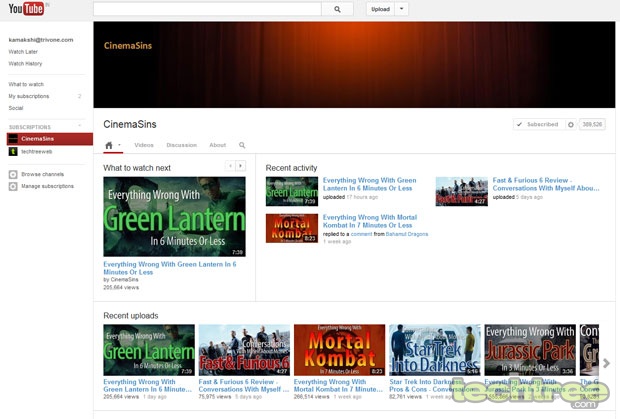Open Fast & Furious 6 thumbnail in Recent activity
Viewport: 620px width, 419px height.
point(461,191)
